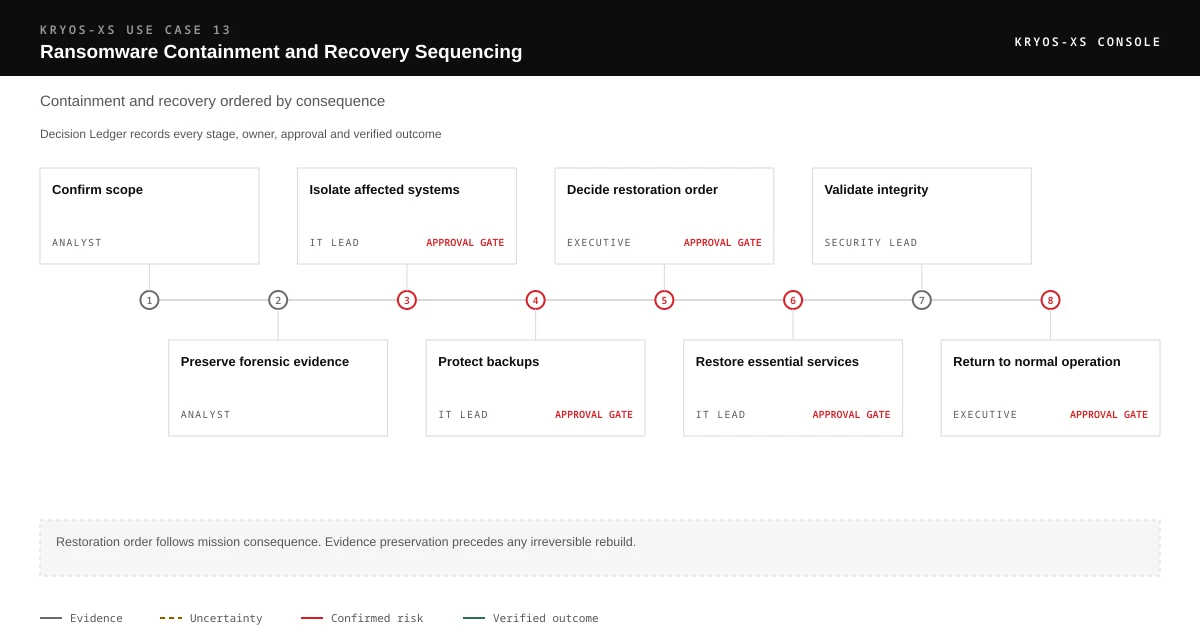The height and width of the screenshot is (630, 1200).
Task: Click the KRYOS-XS USE CASE 13 label
Action: pos(136,30)
